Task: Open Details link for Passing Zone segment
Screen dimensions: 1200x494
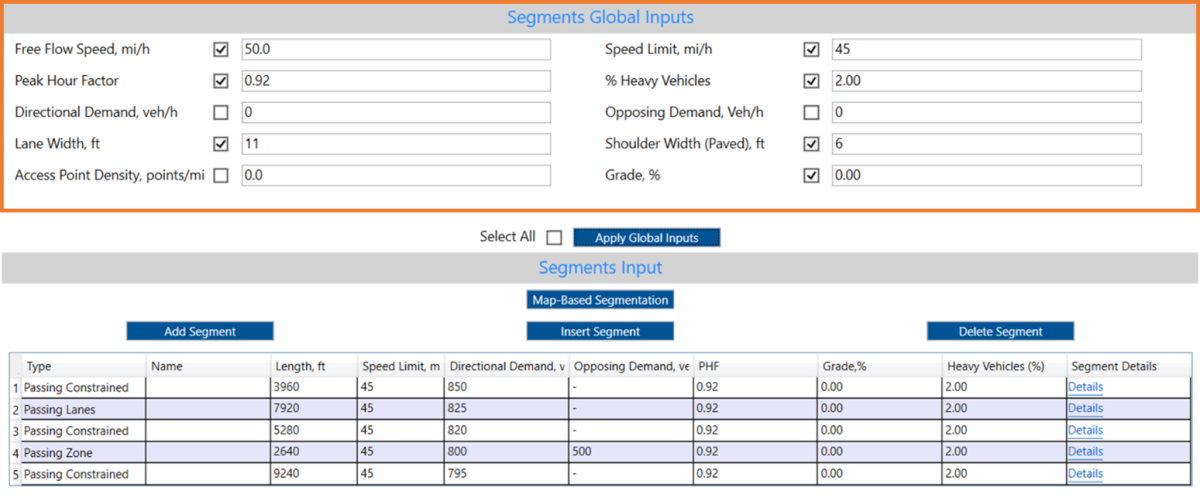Action: (x=1085, y=452)
